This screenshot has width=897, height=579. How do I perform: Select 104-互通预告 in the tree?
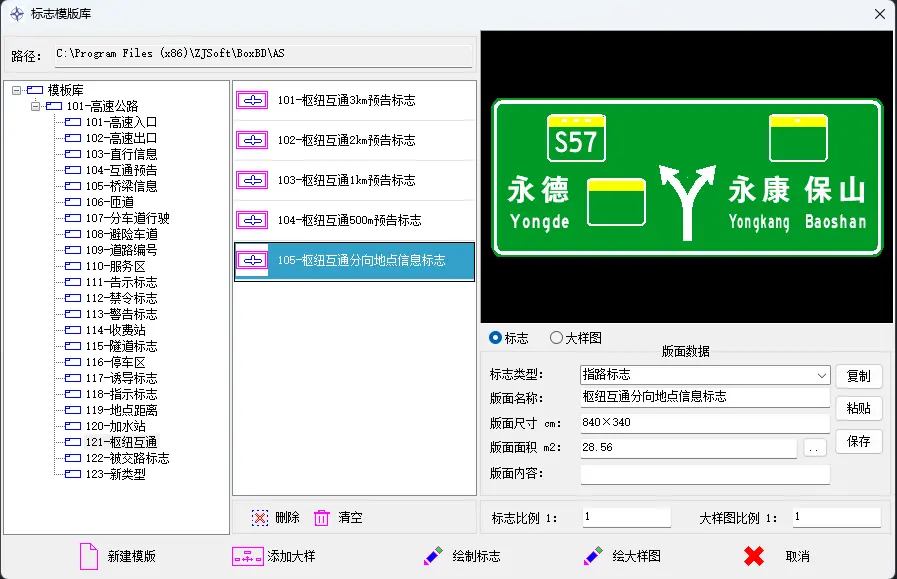click(x=120, y=170)
